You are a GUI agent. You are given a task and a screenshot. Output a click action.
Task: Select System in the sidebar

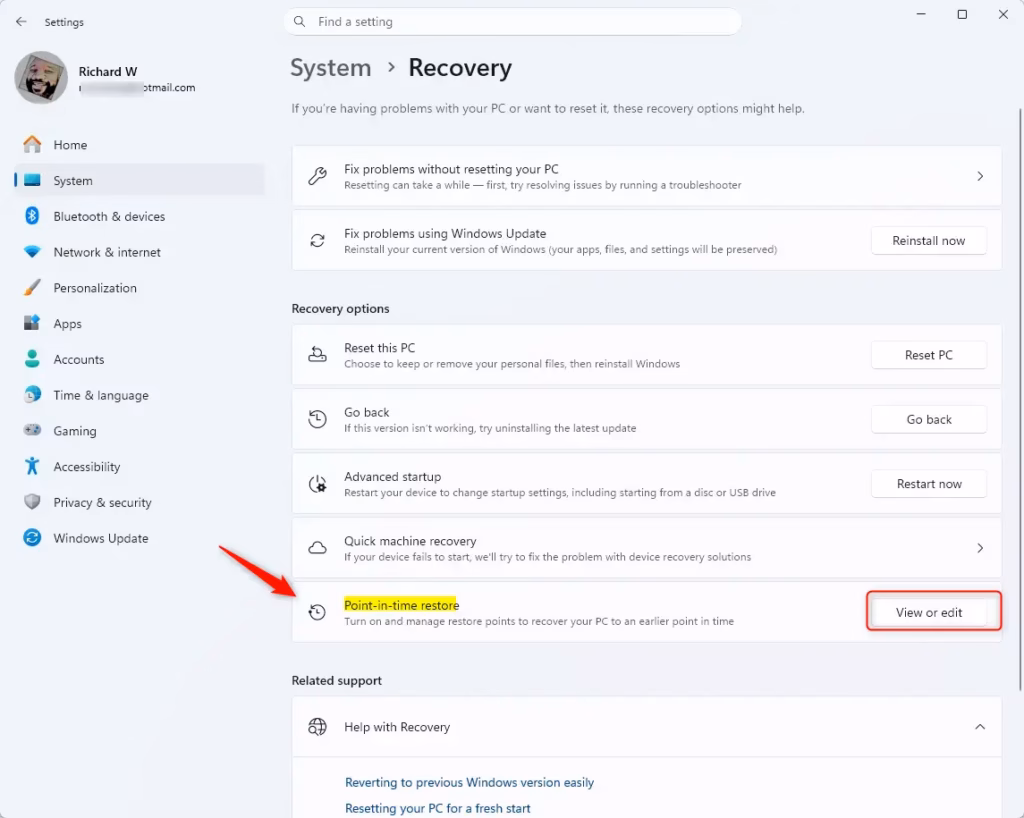click(x=140, y=181)
